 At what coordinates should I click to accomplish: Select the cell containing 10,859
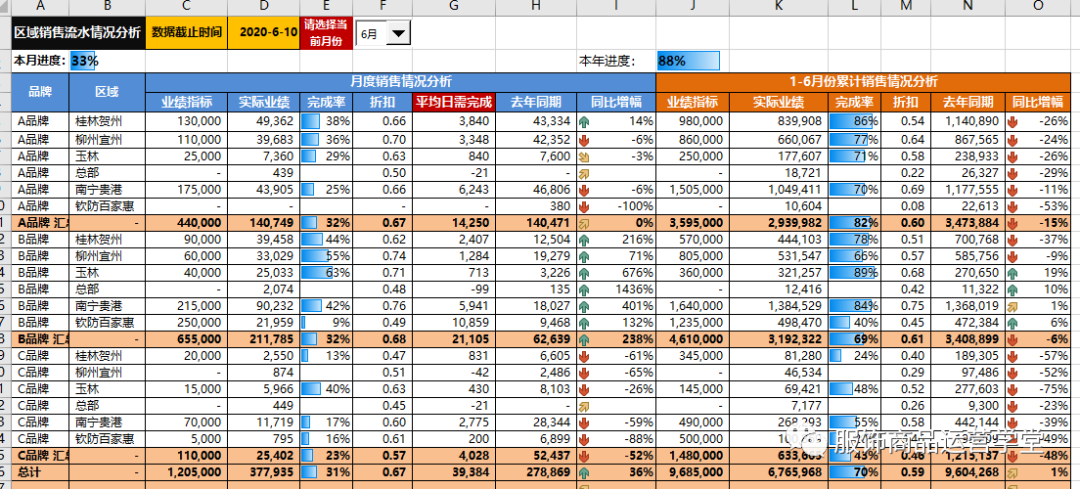coord(453,322)
